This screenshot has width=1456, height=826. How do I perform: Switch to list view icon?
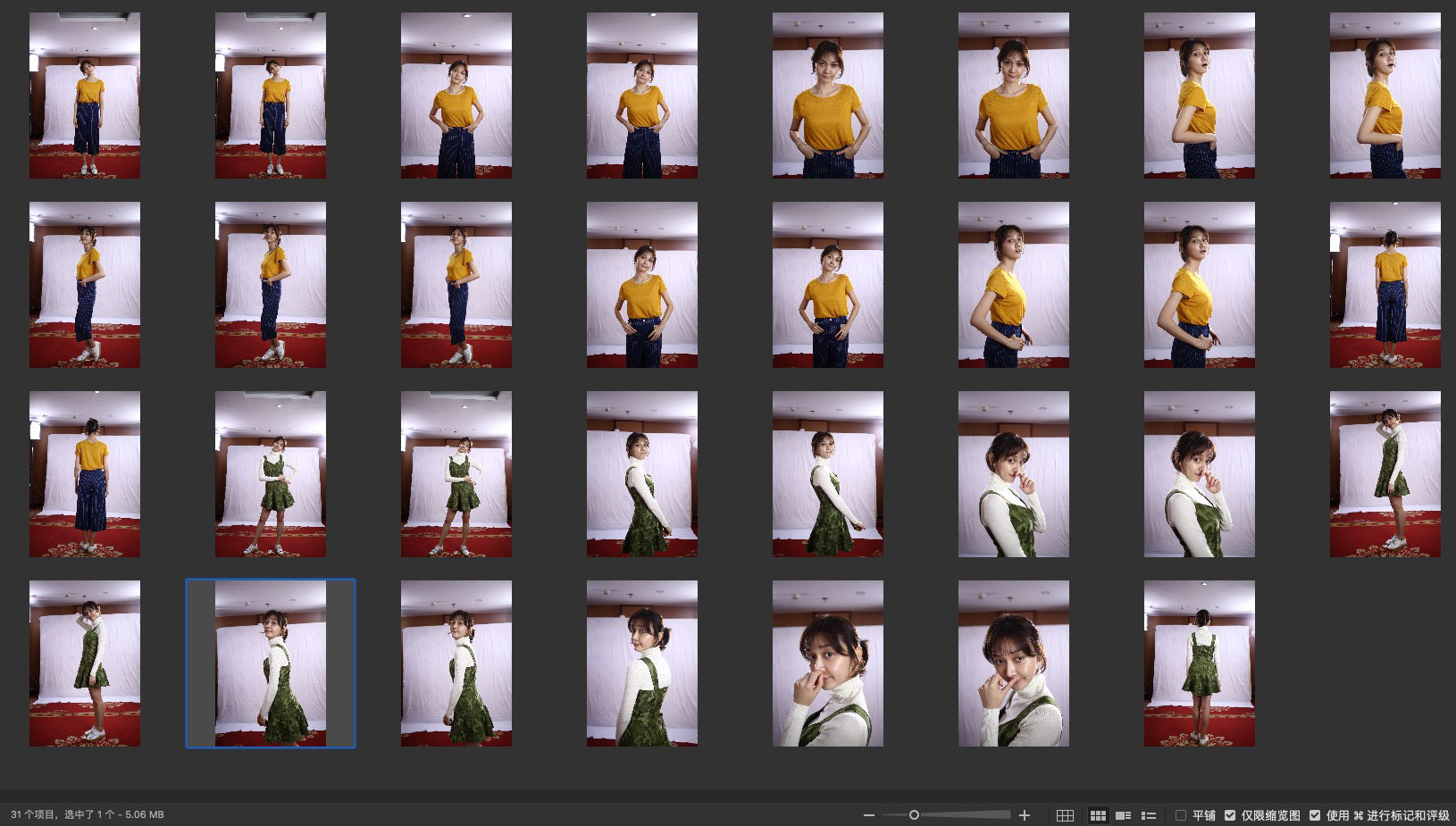click(x=1149, y=815)
